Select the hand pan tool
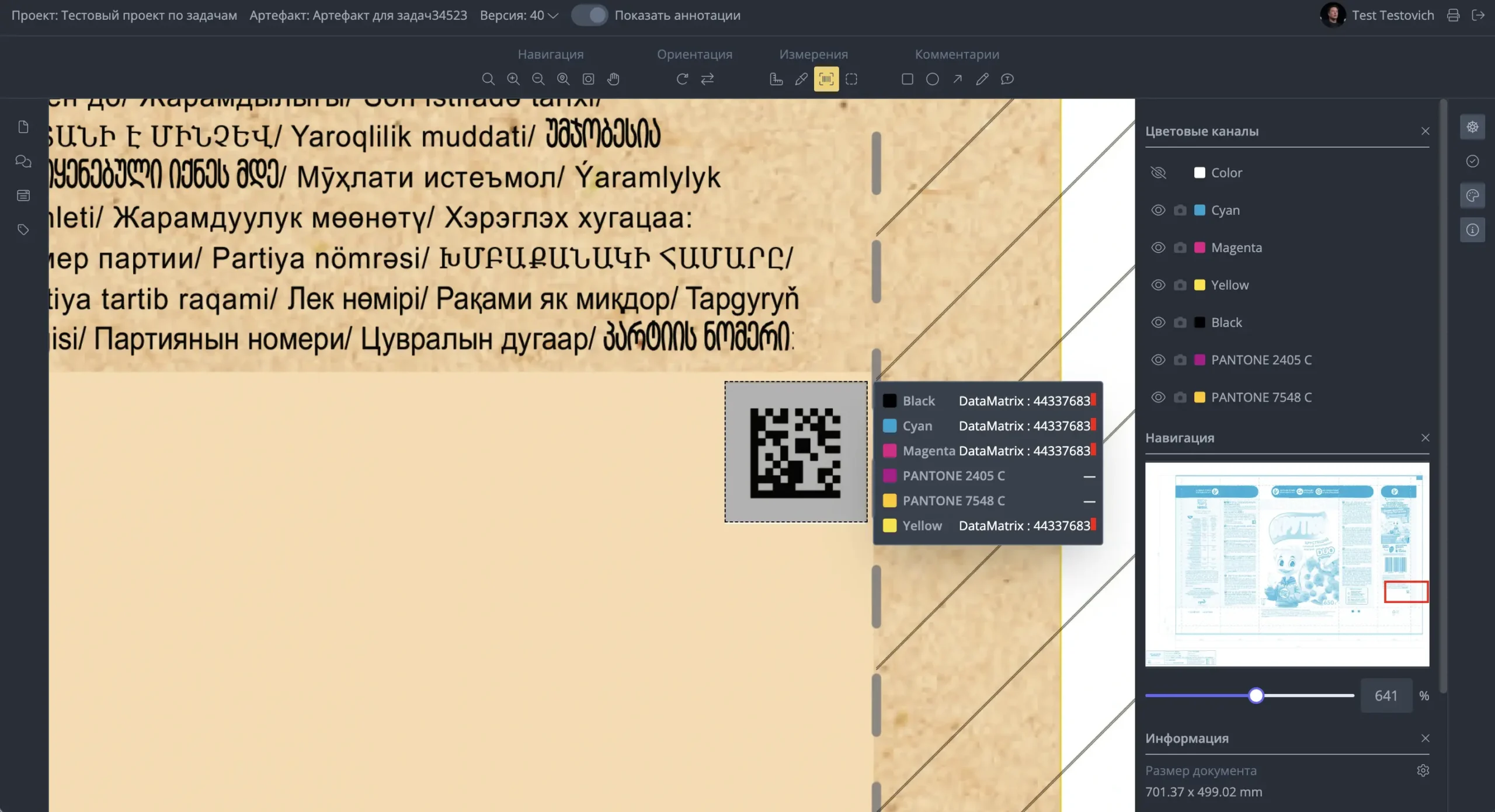 (x=613, y=79)
